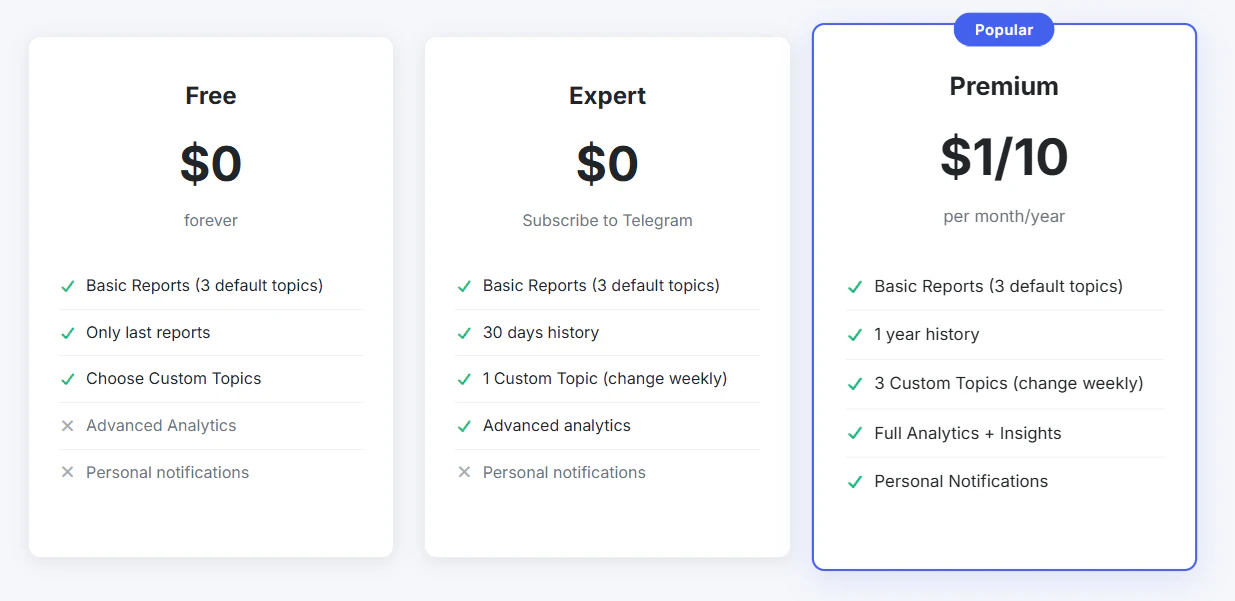This screenshot has width=1235, height=601.
Task: Click the Free plan "forever" label
Action: pos(211,220)
